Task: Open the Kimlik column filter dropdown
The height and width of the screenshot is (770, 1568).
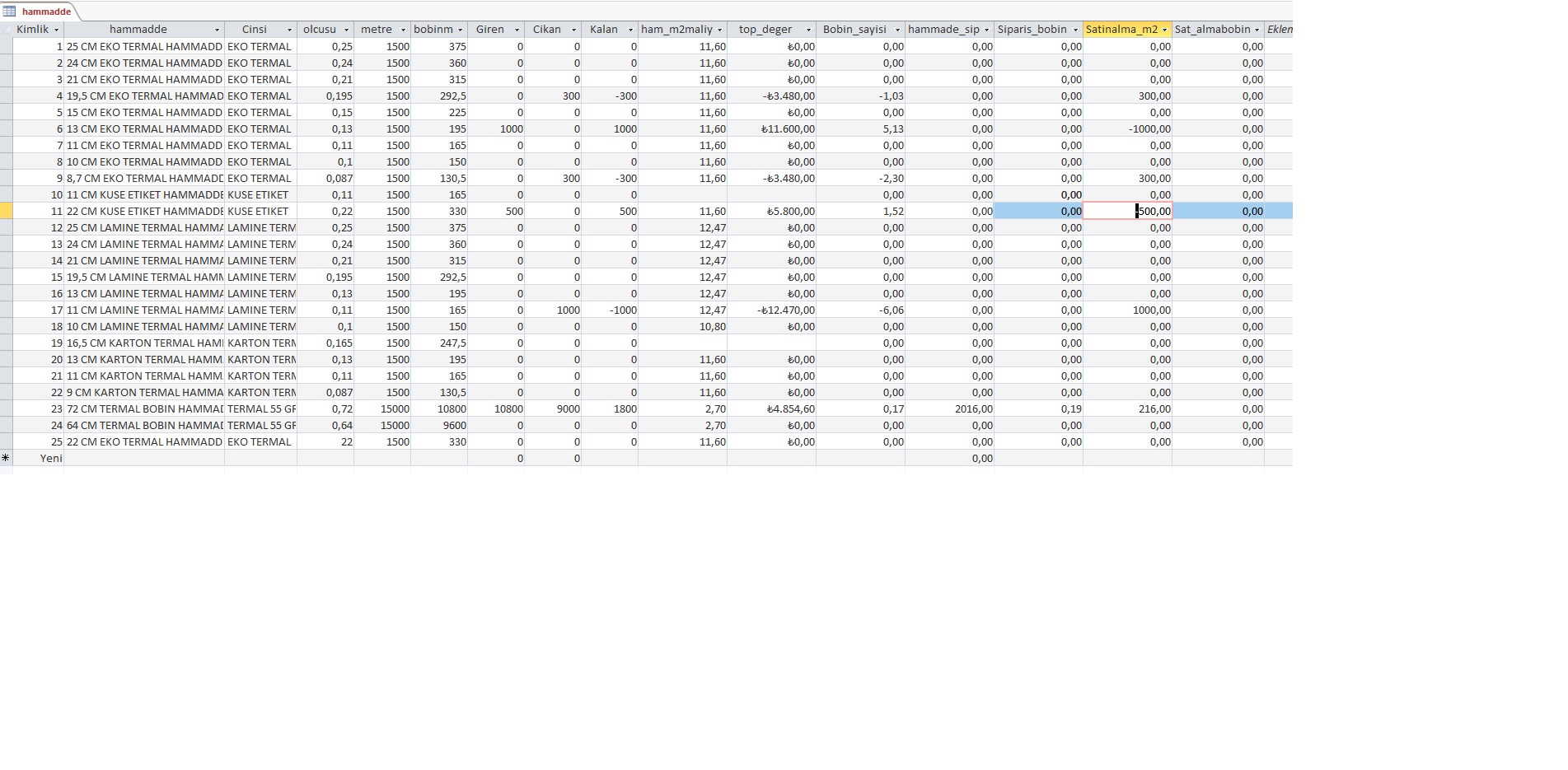Action: pos(56,30)
